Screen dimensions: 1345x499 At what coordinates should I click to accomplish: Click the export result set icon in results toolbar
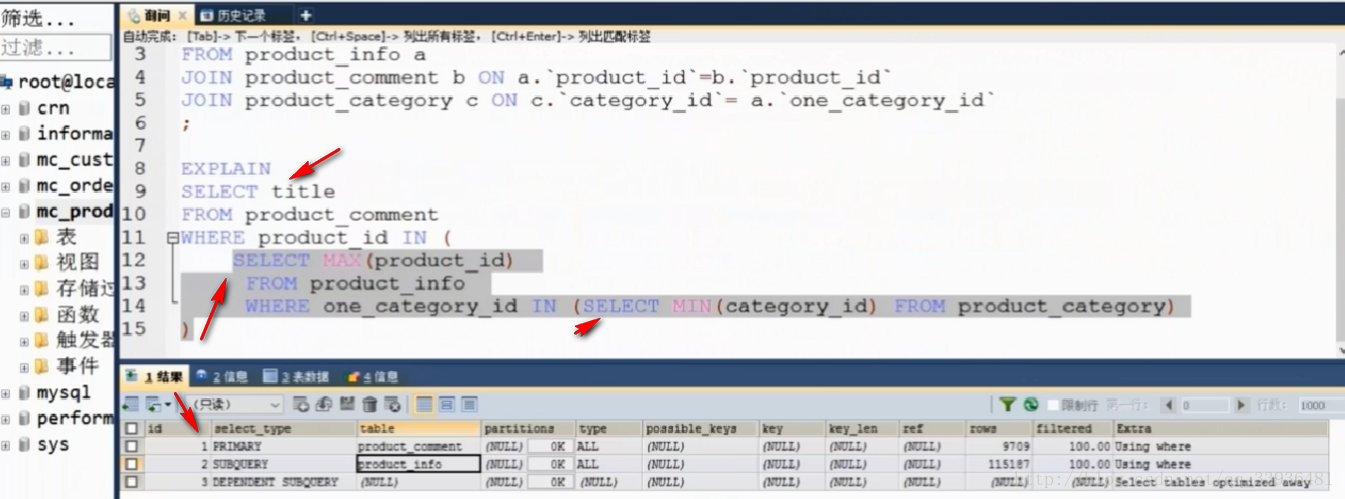pos(130,405)
